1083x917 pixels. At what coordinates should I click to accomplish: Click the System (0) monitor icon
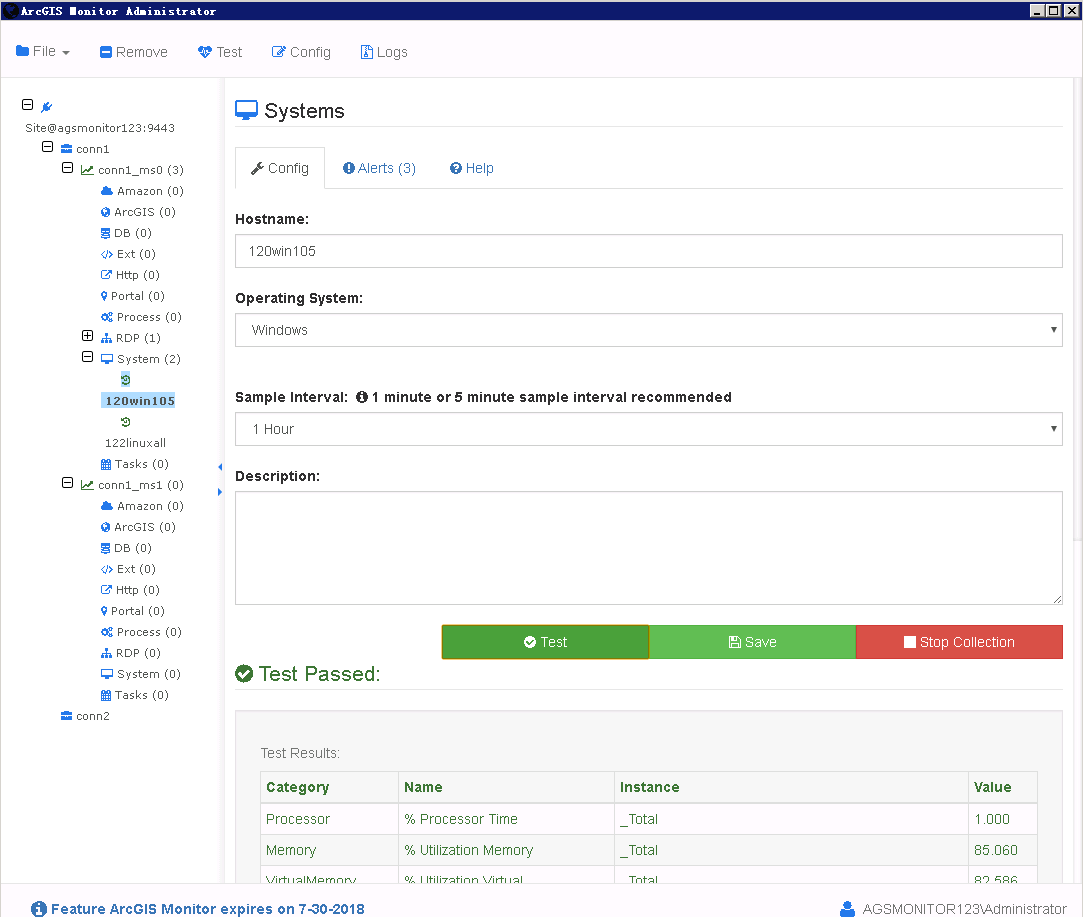click(107, 674)
